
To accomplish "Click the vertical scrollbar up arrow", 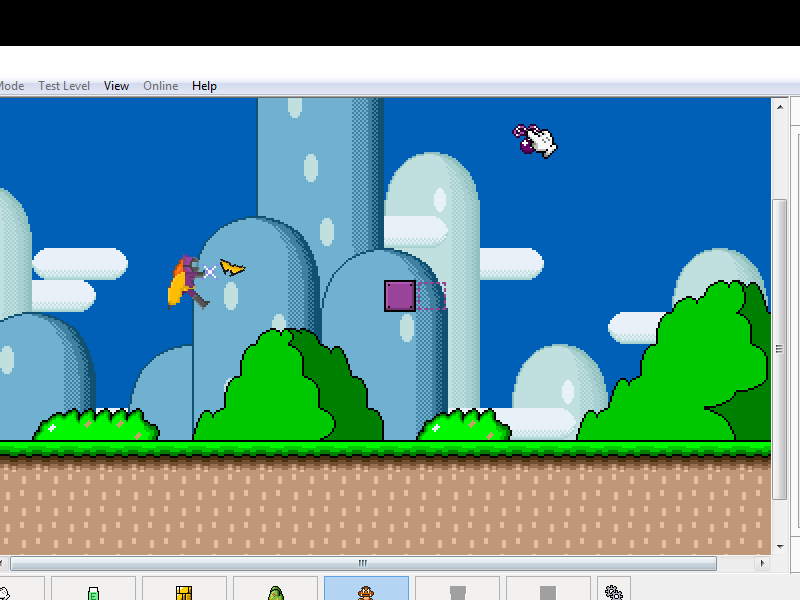I will tap(780, 107).
